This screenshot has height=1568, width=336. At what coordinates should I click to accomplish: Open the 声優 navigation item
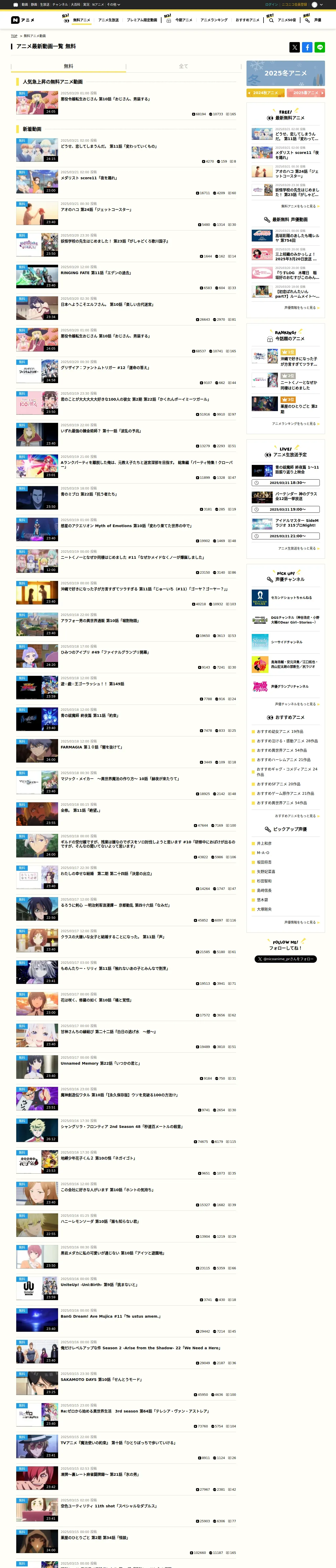318,20
